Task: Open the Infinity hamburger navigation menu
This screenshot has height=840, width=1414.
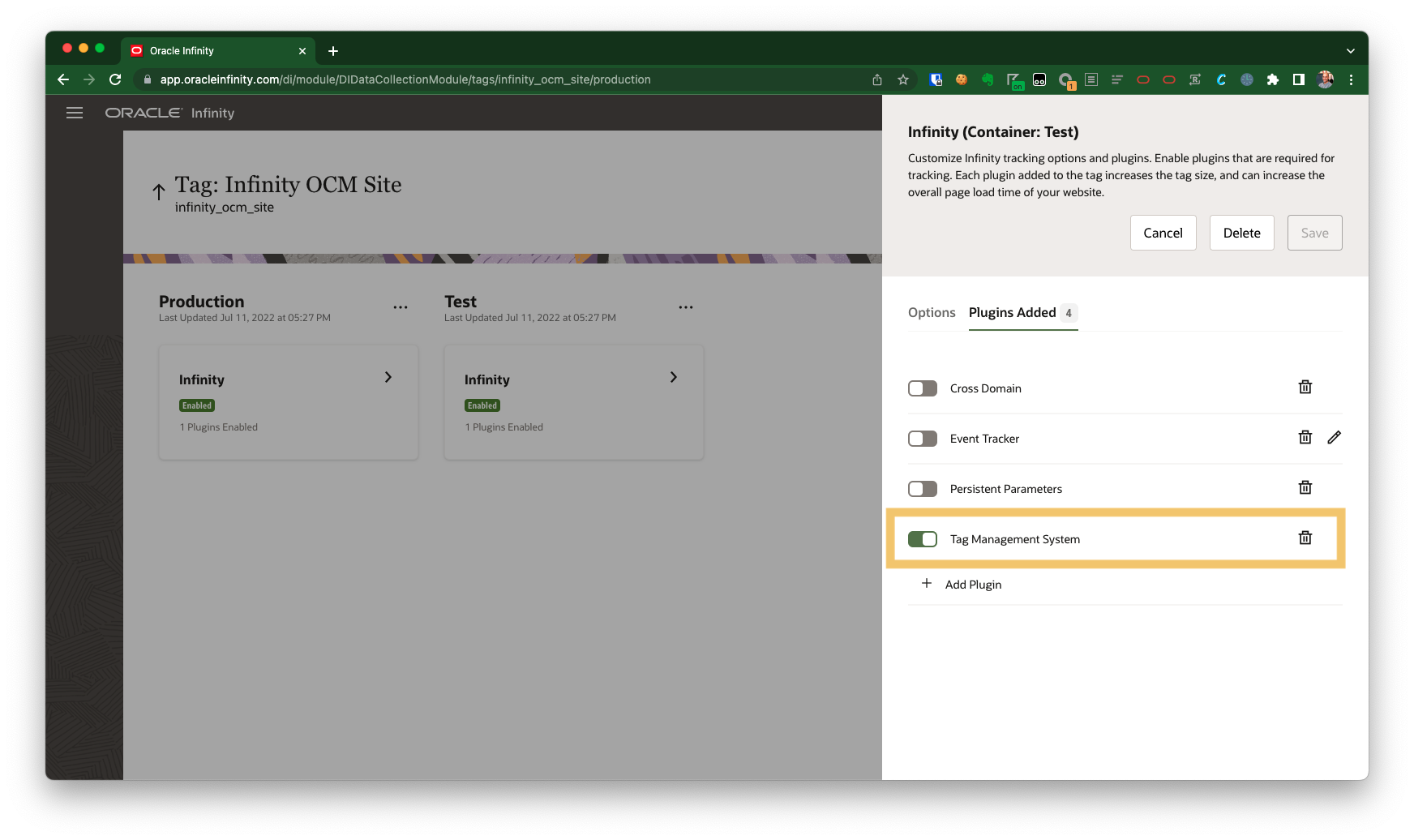Action: (74, 113)
